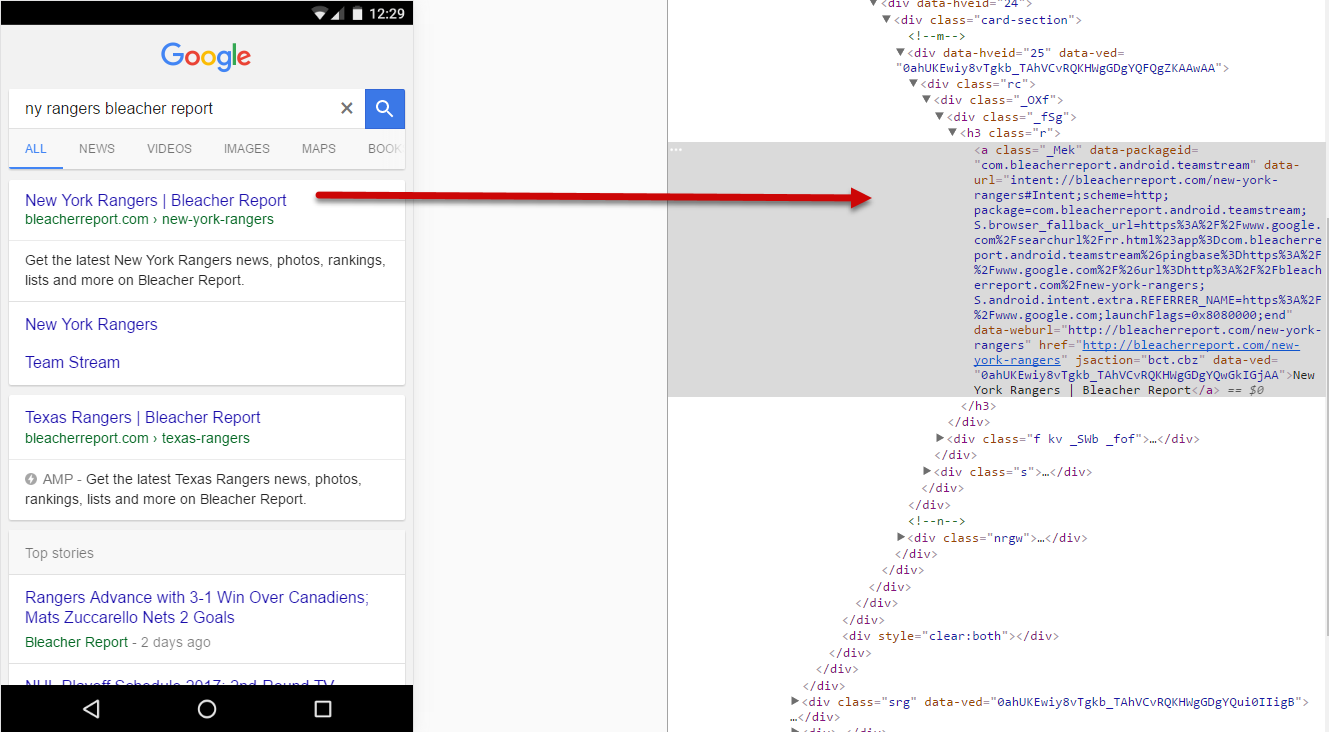Click the blue search magnifier button

(385, 109)
